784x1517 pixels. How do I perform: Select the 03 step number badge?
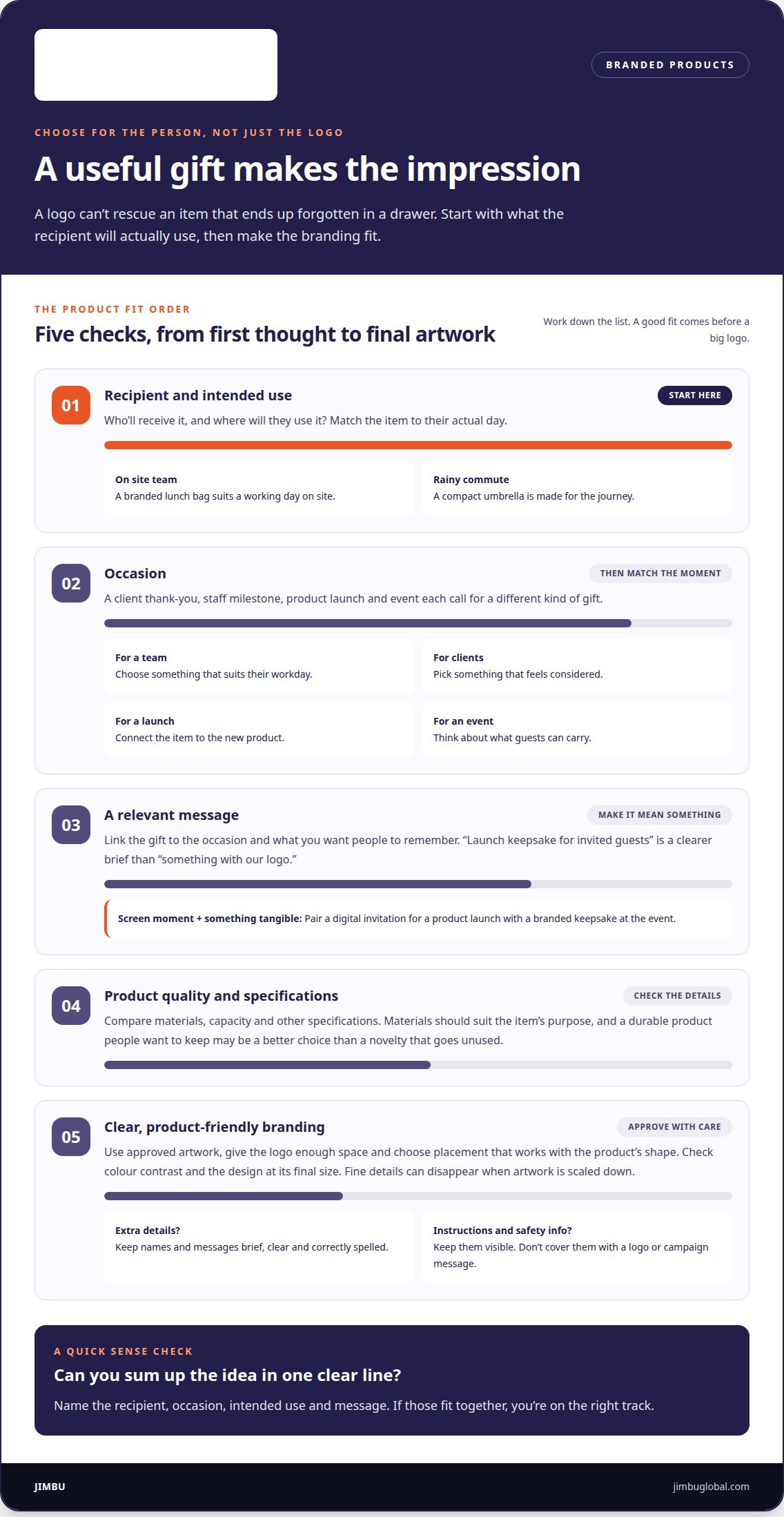[71, 825]
